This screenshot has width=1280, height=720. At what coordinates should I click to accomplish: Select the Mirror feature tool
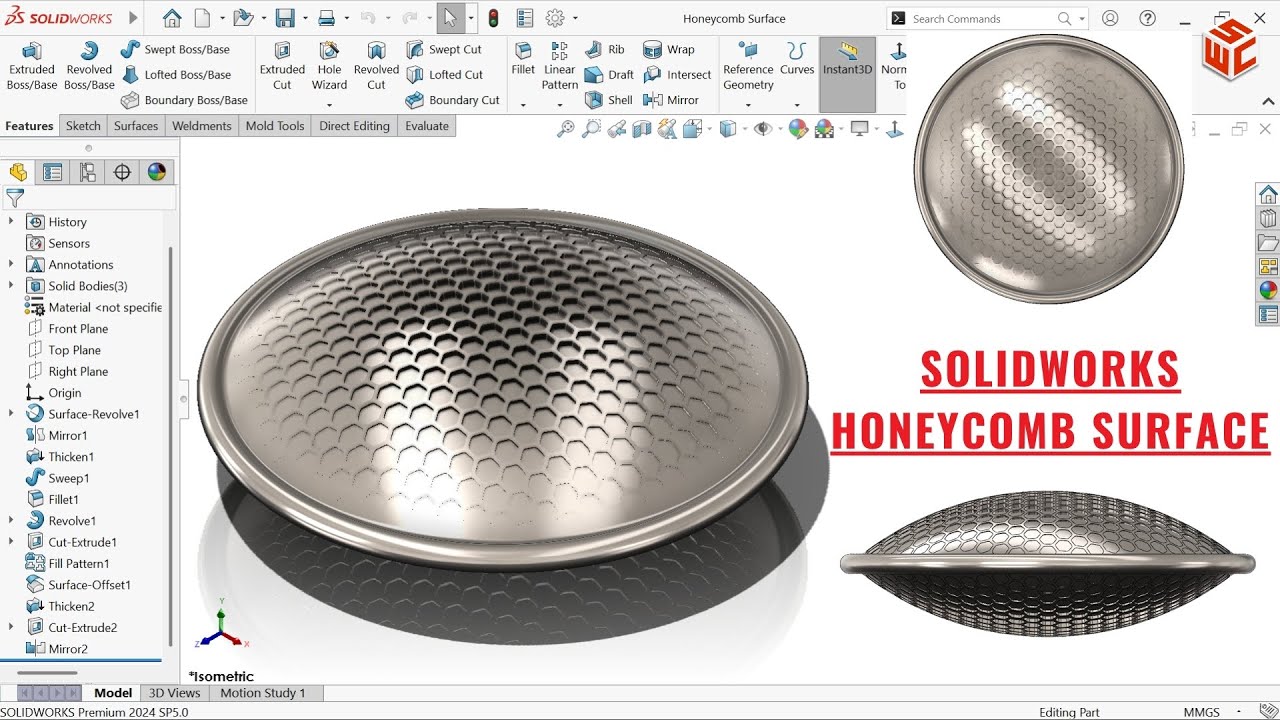click(671, 100)
